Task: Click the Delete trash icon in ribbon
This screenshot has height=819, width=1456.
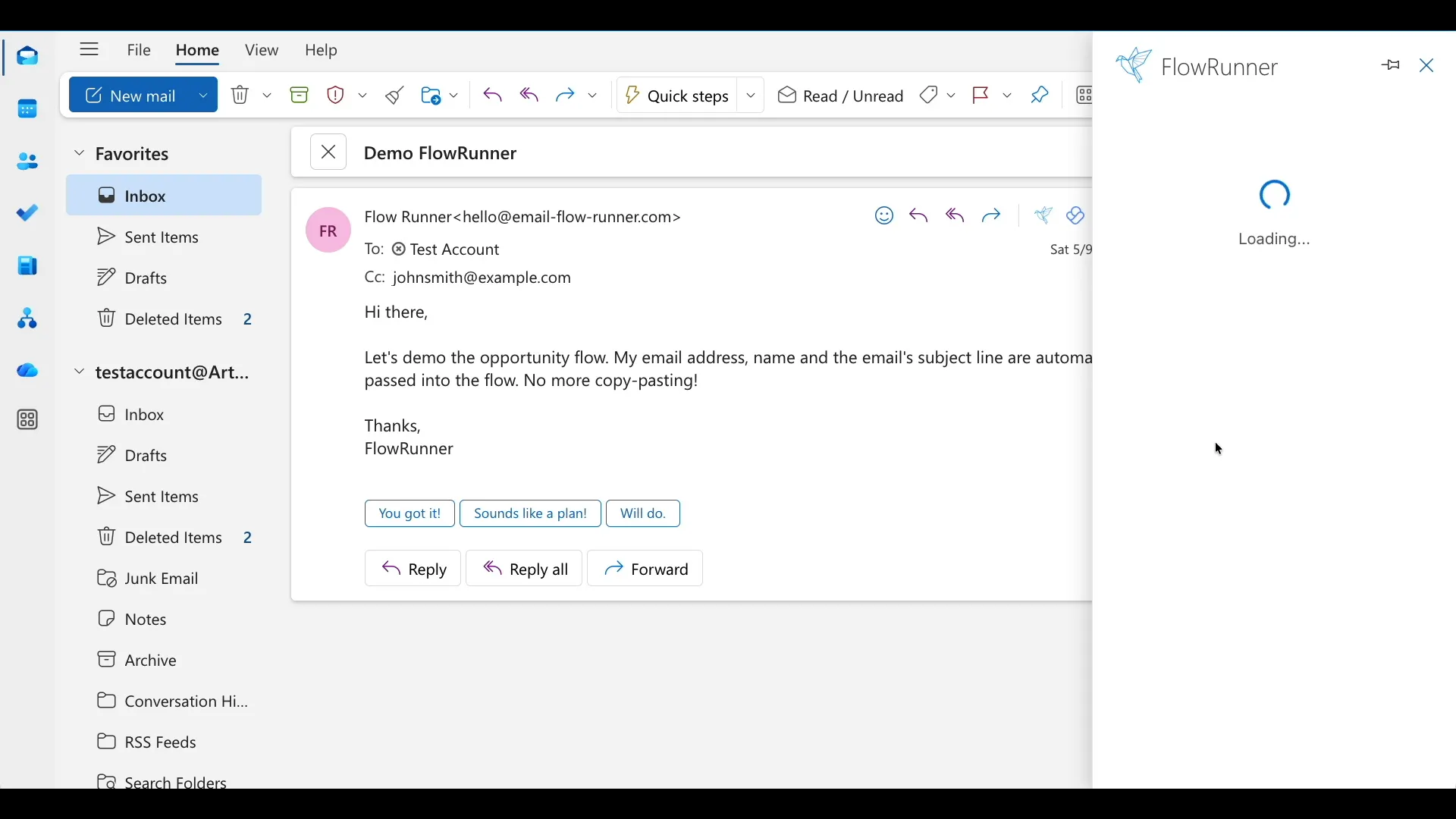Action: click(x=241, y=96)
